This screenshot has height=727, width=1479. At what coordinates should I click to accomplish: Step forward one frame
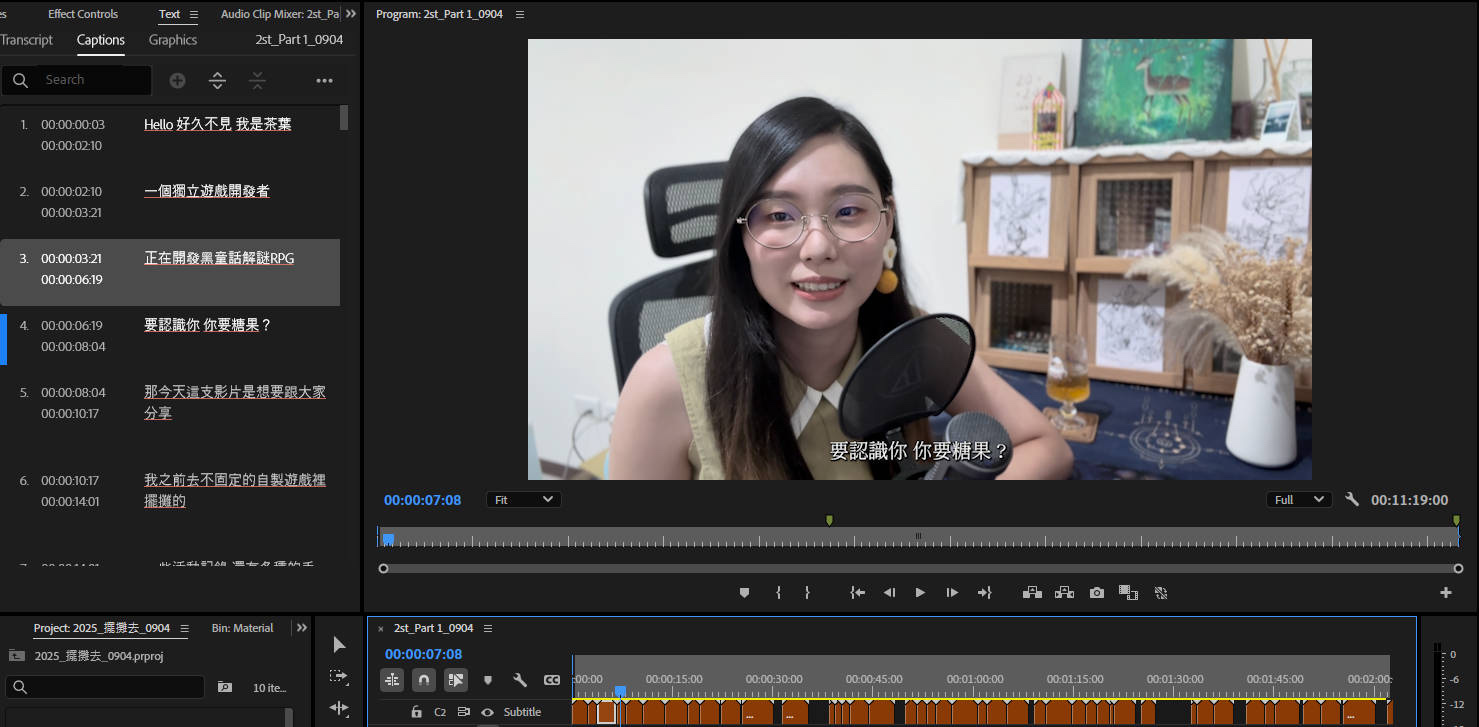pos(952,593)
